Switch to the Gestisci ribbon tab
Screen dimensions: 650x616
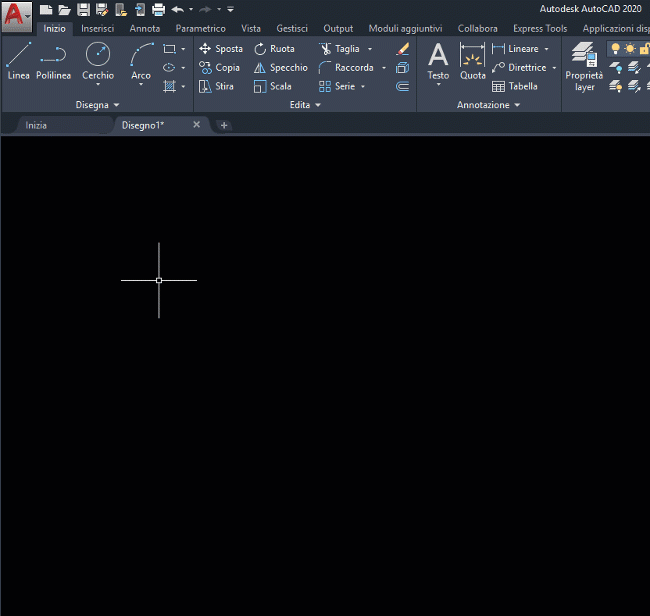[x=292, y=29]
